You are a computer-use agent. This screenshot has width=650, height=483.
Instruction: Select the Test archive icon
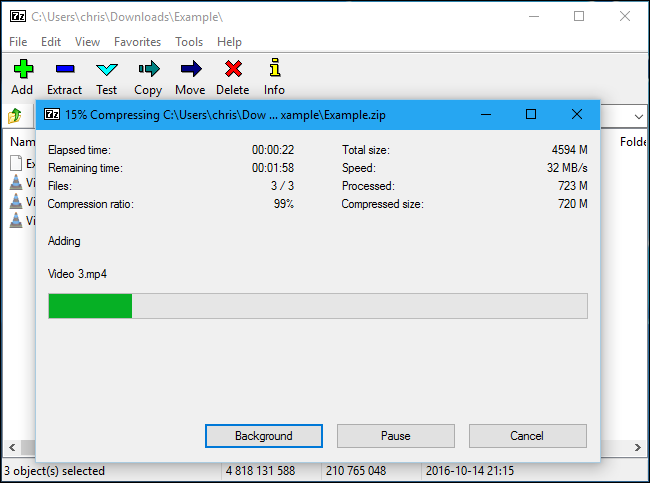(x=106, y=70)
